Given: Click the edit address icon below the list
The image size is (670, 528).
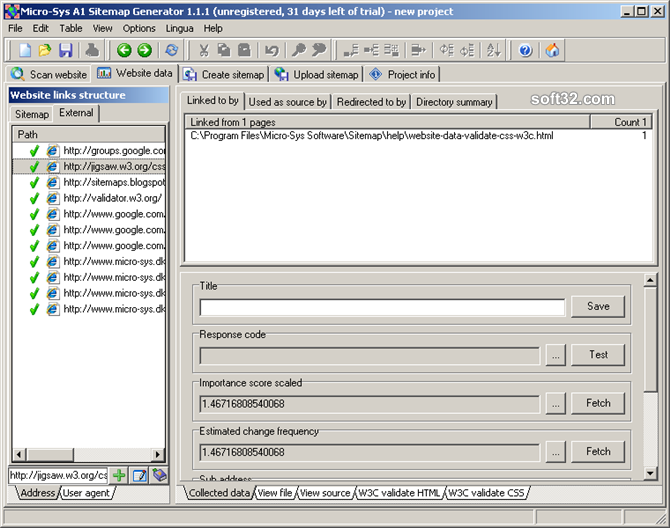Looking at the screenshot, I should click(x=140, y=475).
